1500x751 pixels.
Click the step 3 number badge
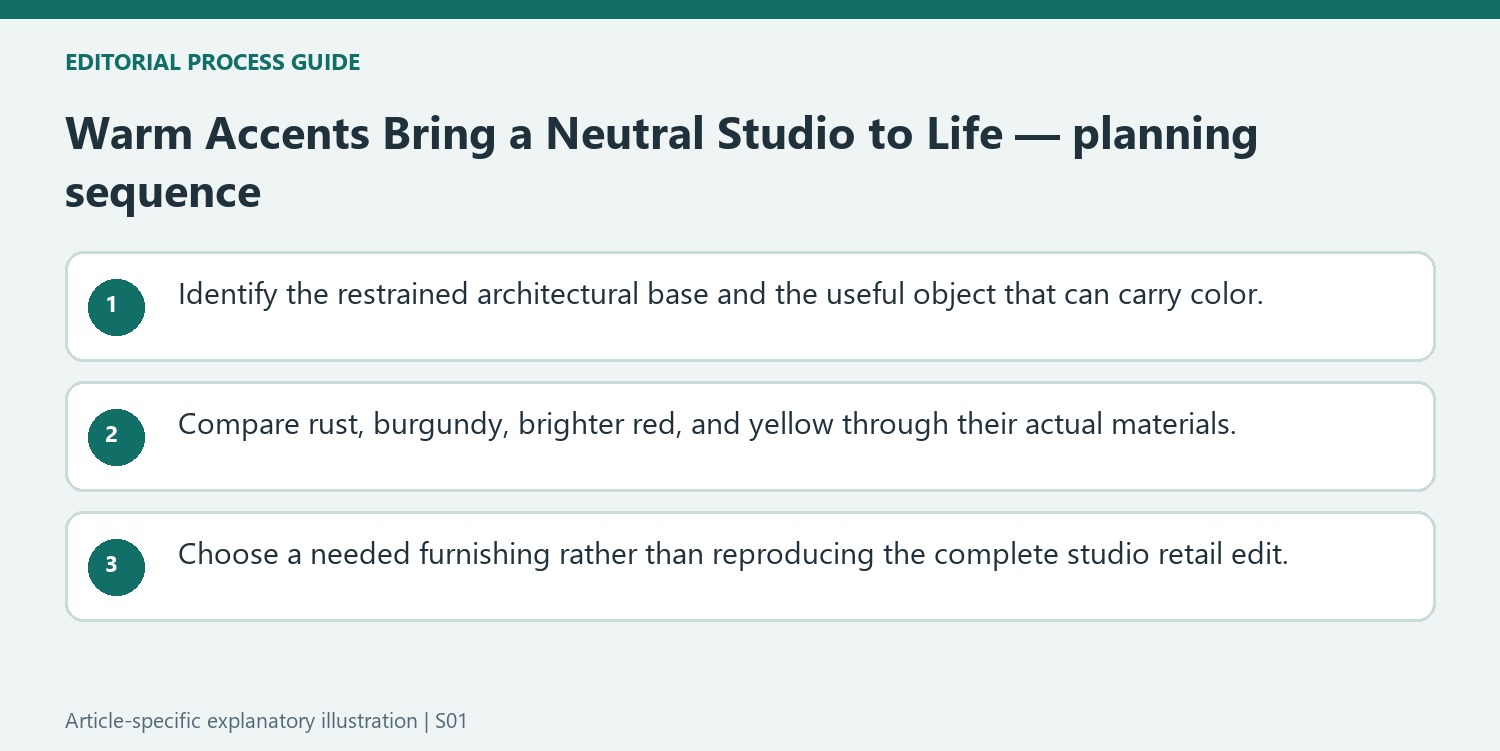[116, 567]
